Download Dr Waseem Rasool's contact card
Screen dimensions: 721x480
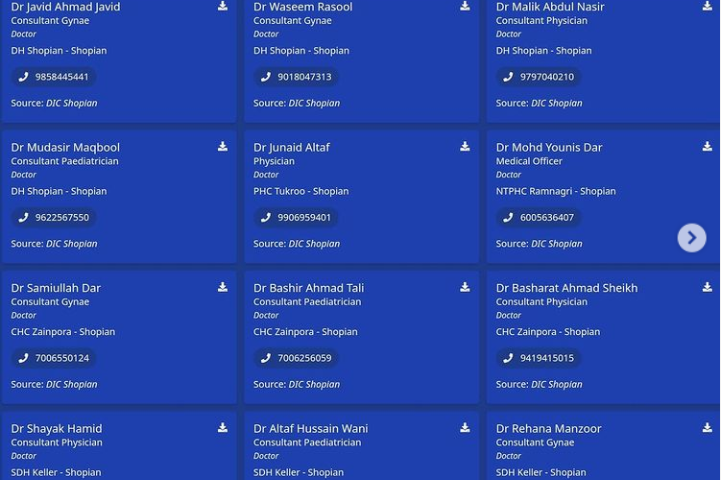(x=465, y=6)
